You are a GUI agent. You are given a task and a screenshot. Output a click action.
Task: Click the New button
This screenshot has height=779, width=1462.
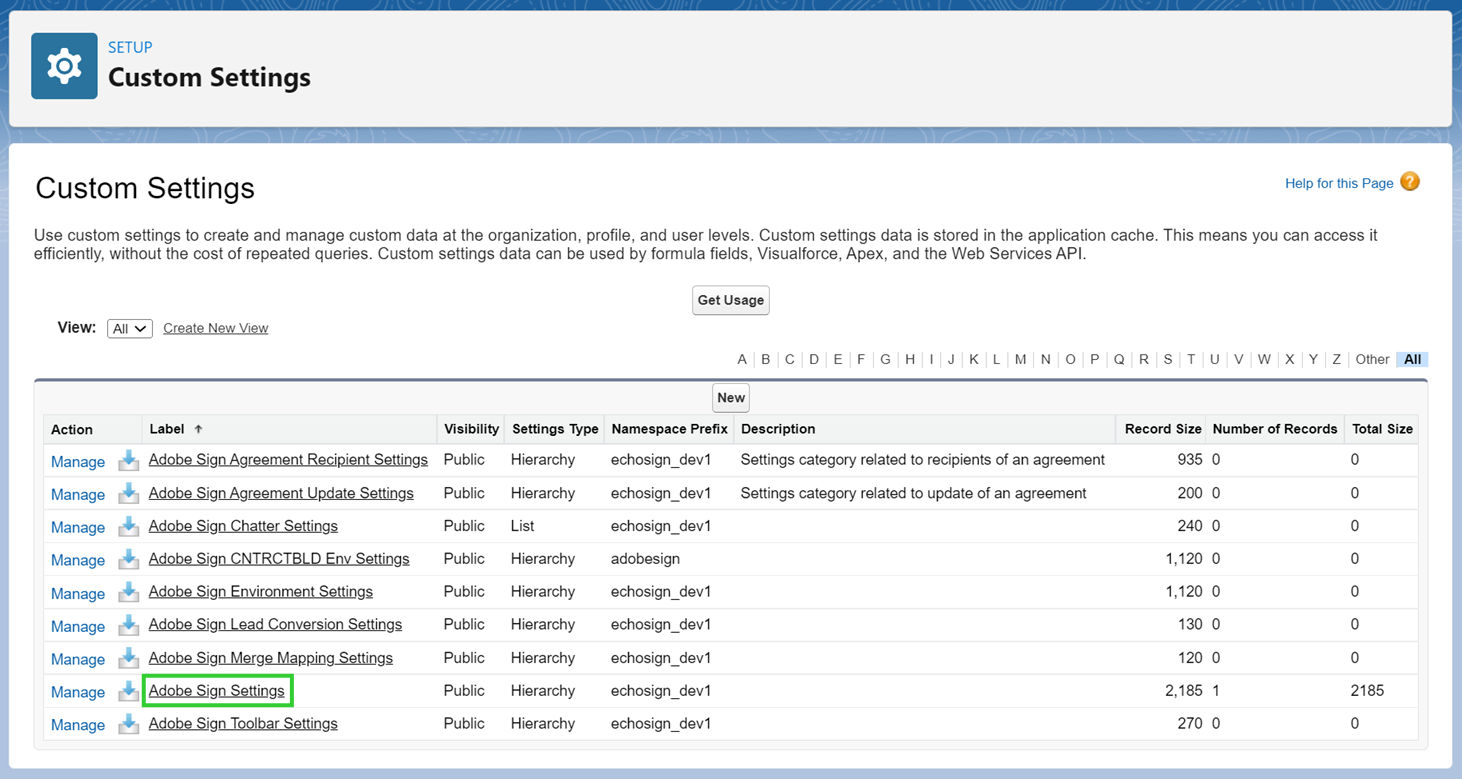coord(731,398)
